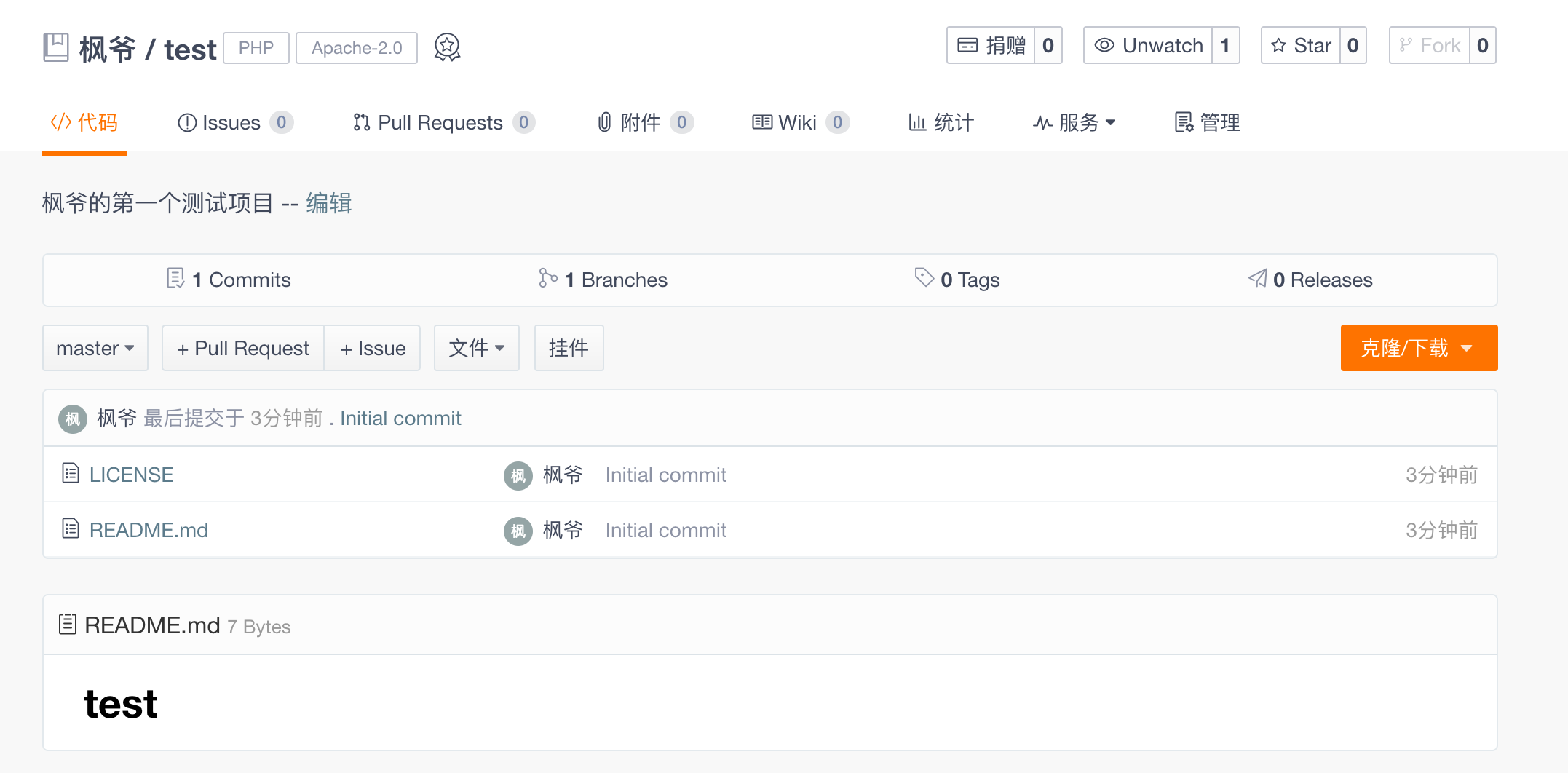Click the repository book icon before 枫爷

[x=56, y=47]
